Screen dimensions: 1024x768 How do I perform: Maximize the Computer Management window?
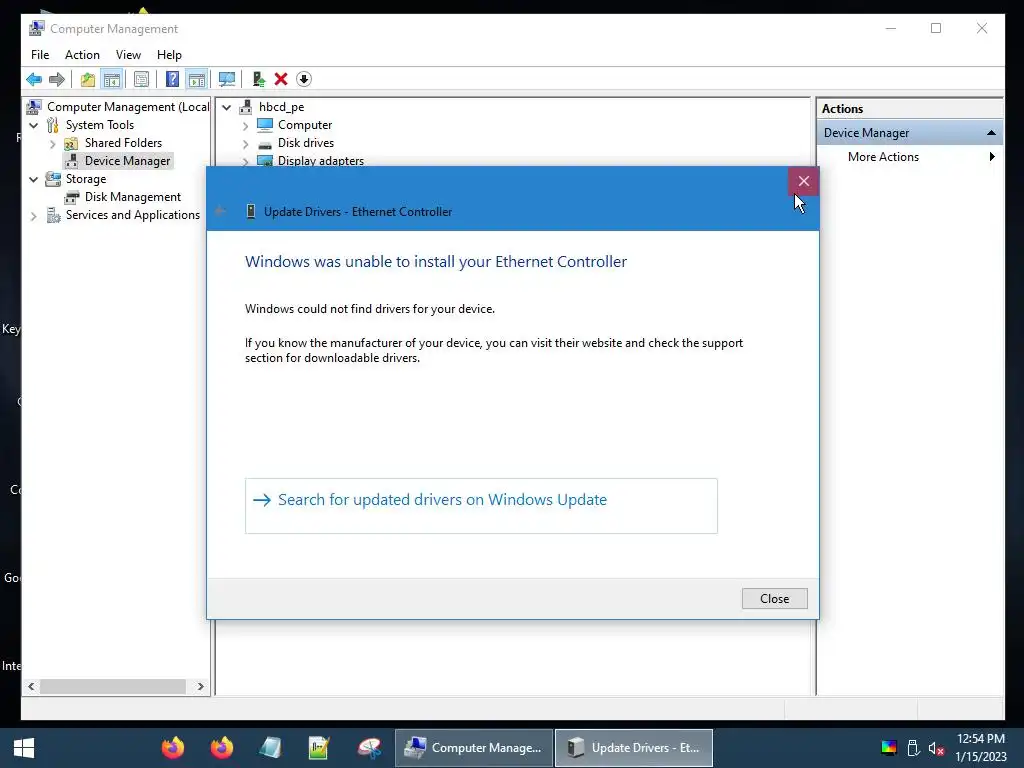[936, 28]
